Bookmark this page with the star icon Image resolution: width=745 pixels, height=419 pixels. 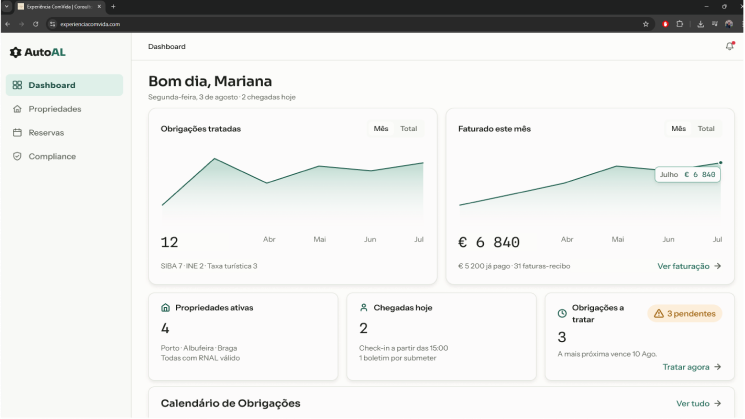(645, 24)
